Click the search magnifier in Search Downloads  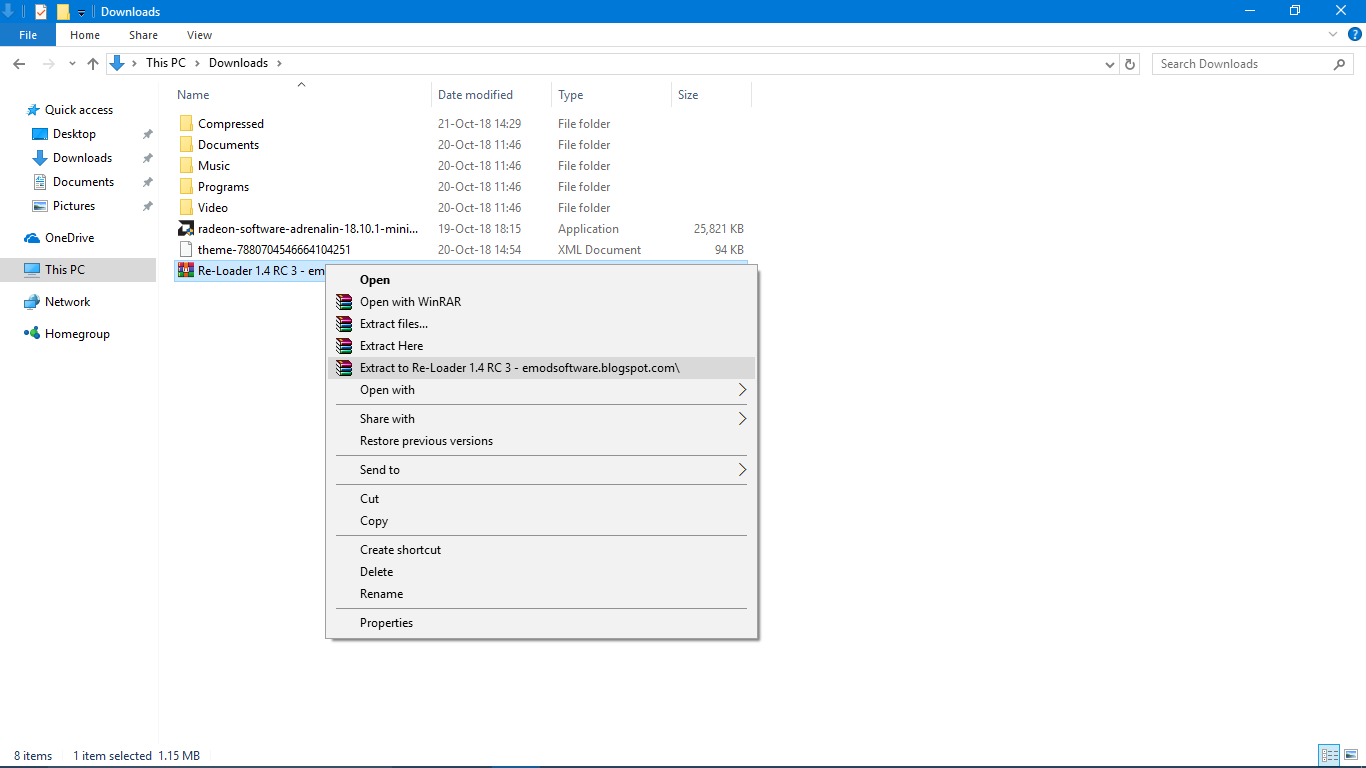1340,63
